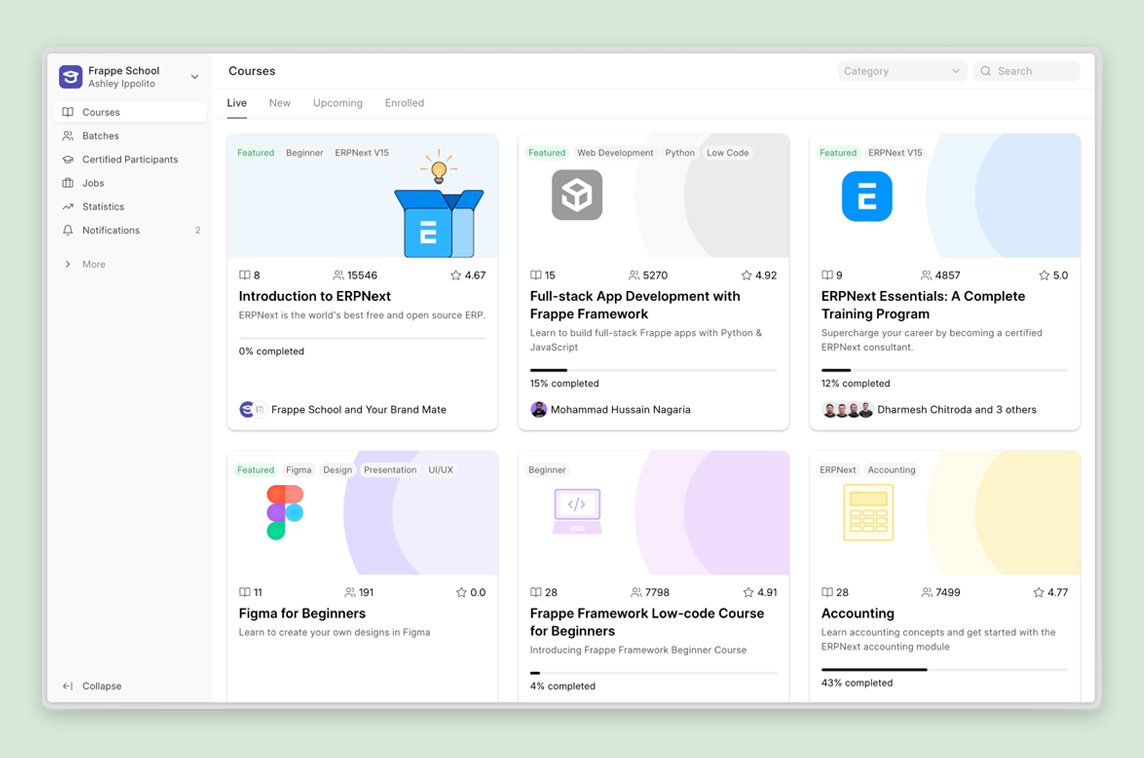The width and height of the screenshot is (1144, 758).
Task: Click the 0% completed text
Action: coord(271,351)
